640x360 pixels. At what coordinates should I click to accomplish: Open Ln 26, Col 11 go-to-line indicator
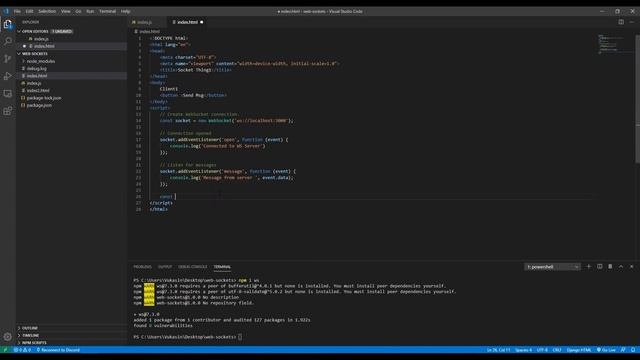[498, 350]
